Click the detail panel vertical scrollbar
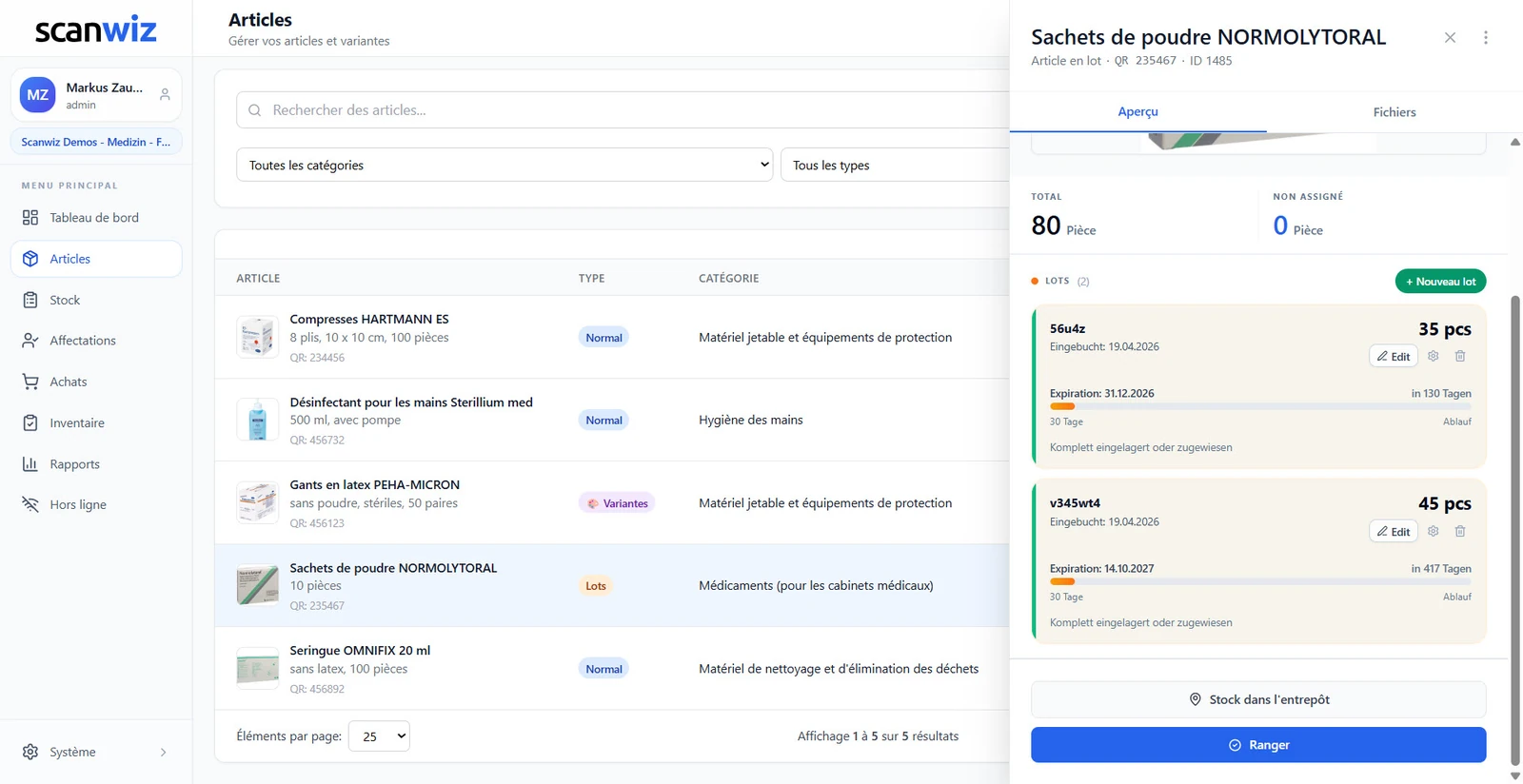The height and width of the screenshot is (784, 1523). (x=1515, y=528)
